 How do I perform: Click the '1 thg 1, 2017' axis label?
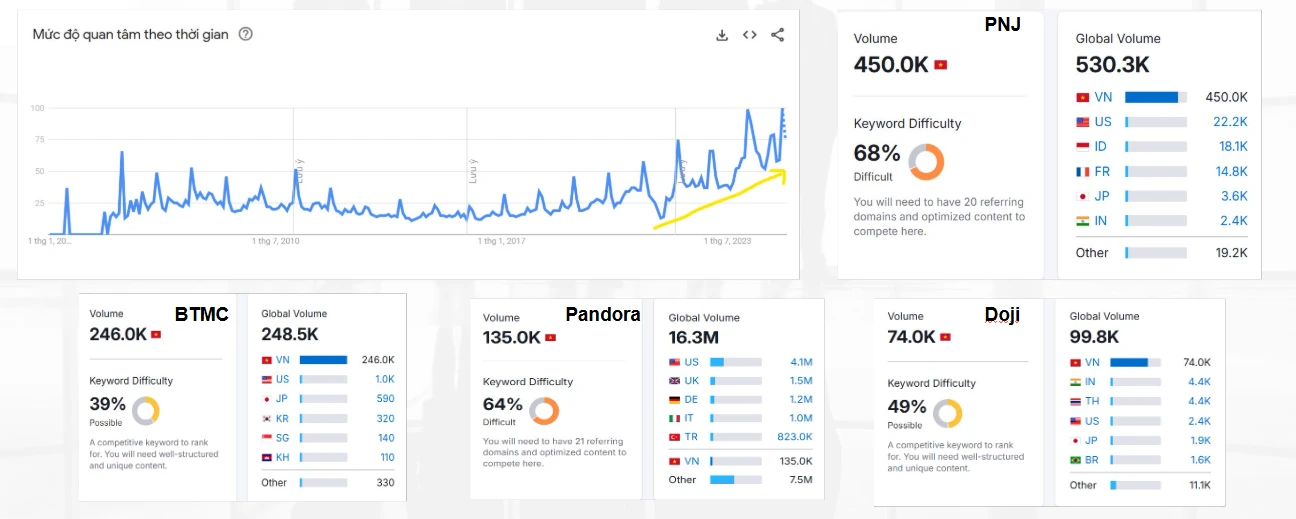[x=501, y=241]
